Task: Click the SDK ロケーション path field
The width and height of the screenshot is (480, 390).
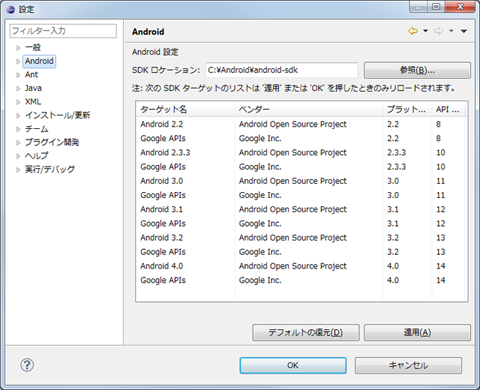Action: (x=282, y=70)
